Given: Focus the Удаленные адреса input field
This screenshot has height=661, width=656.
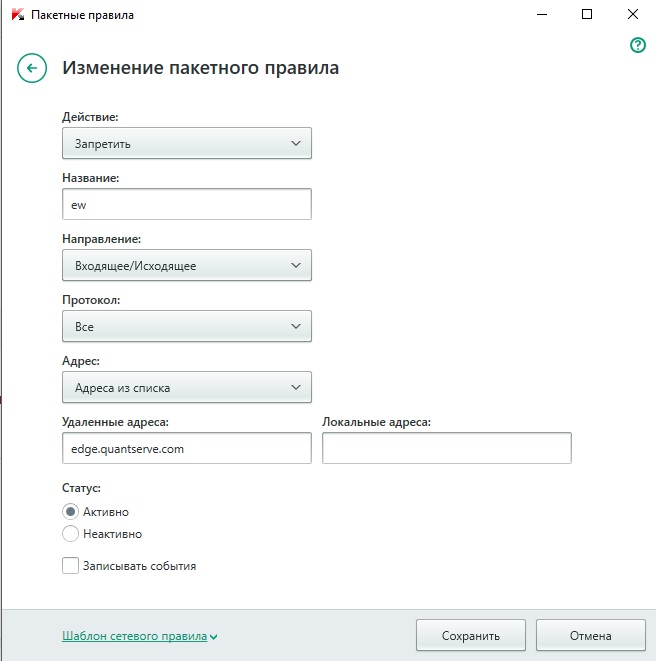Looking at the screenshot, I should coord(186,448).
